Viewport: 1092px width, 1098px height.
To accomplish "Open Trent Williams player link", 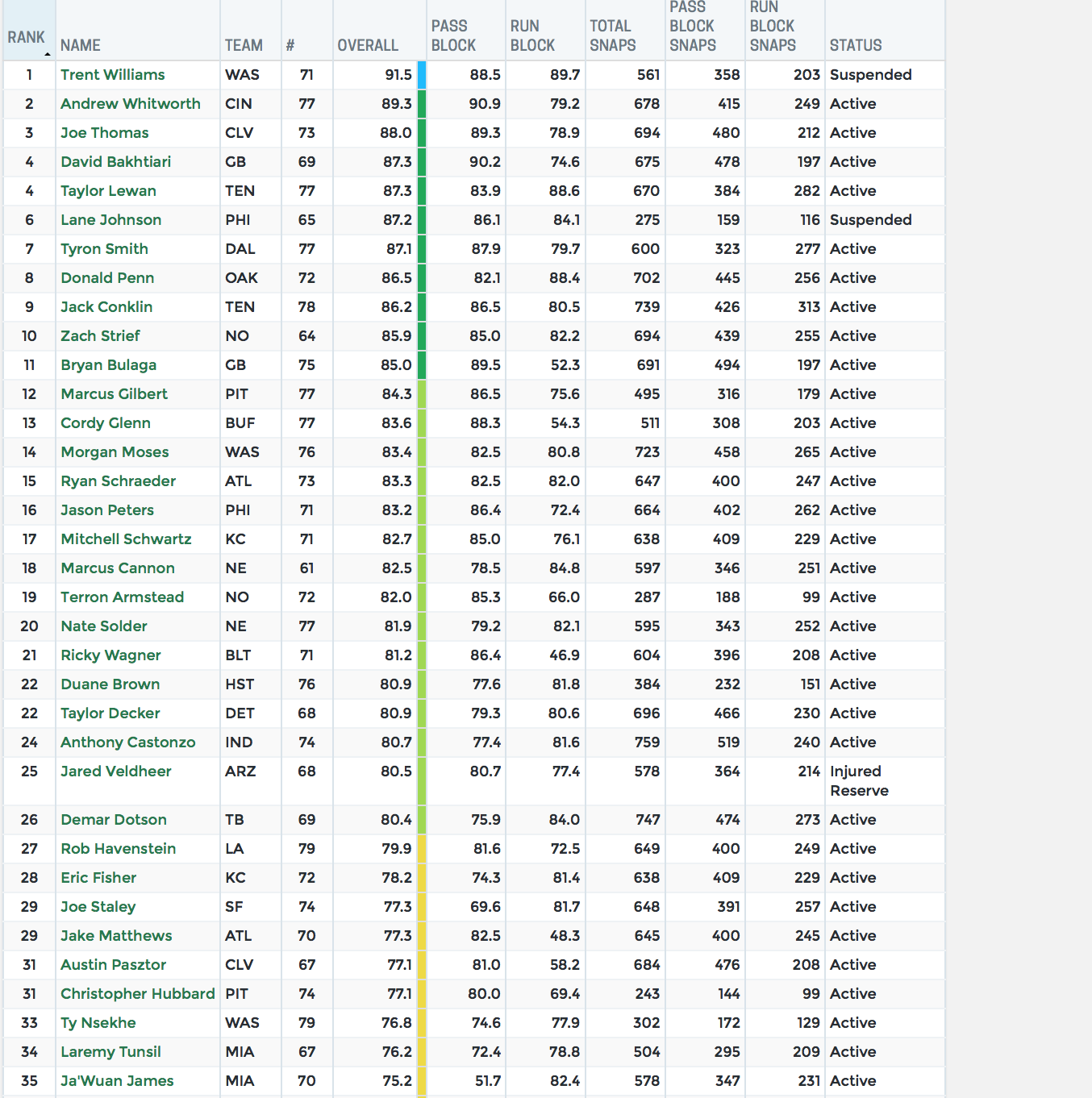I will point(112,75).
